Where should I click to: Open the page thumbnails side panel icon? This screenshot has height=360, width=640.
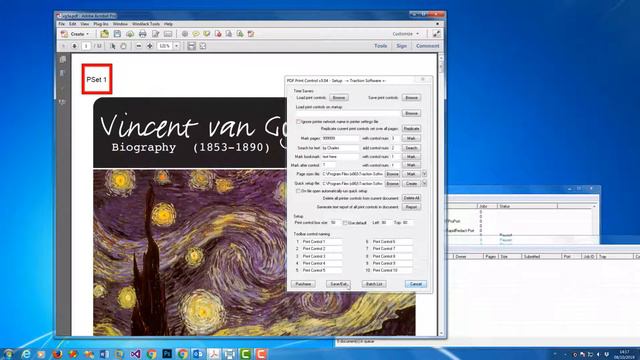(x=63, y=60)
